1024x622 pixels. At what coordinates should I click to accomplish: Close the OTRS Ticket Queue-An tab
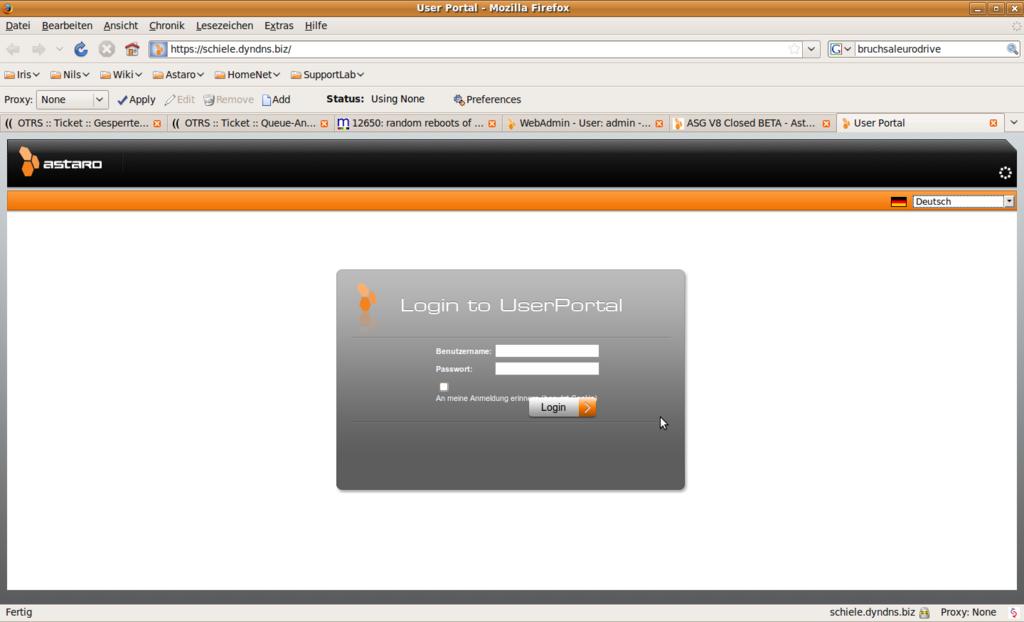(324, 123)
